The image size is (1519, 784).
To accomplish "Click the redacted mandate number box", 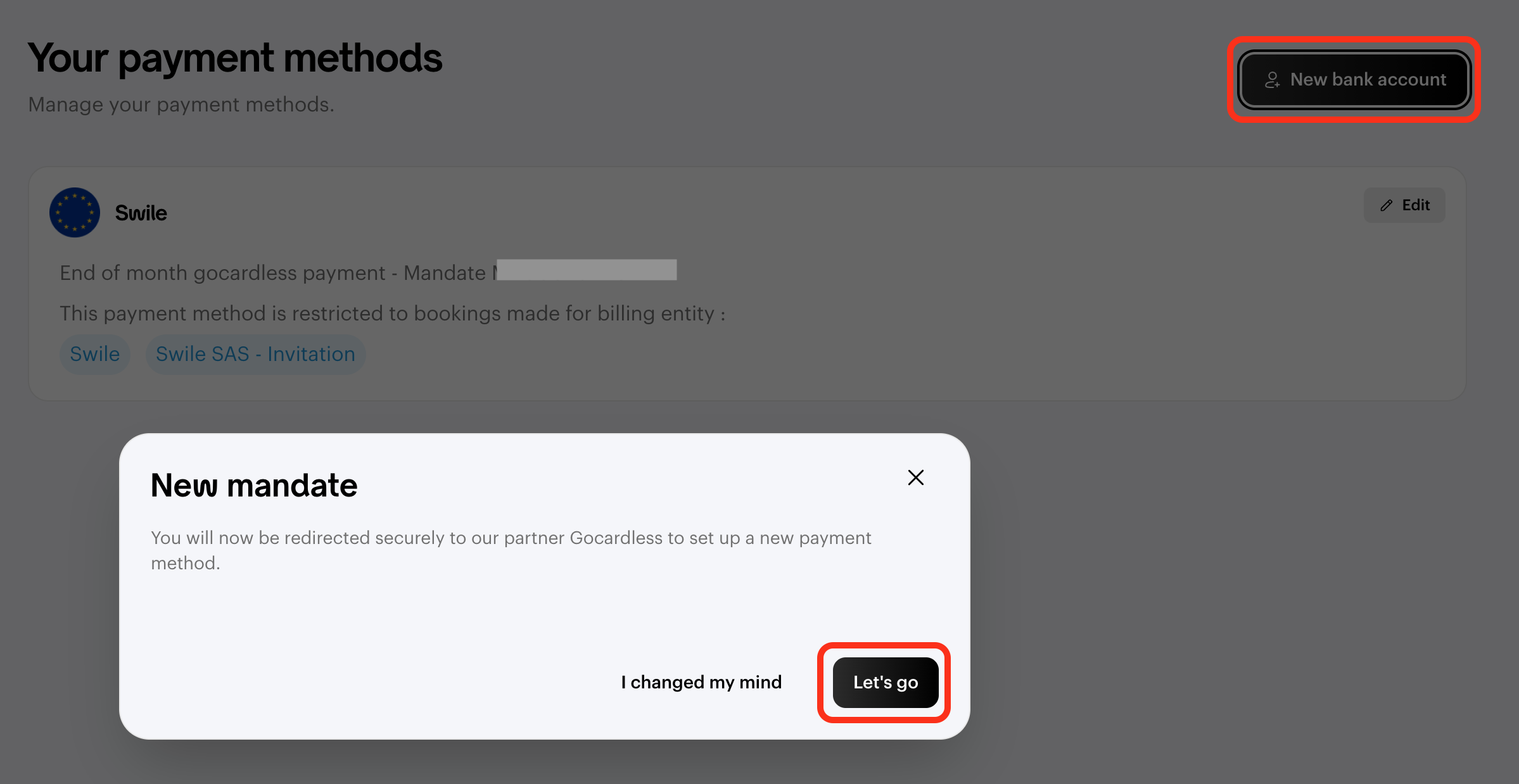I will [587, 270].
